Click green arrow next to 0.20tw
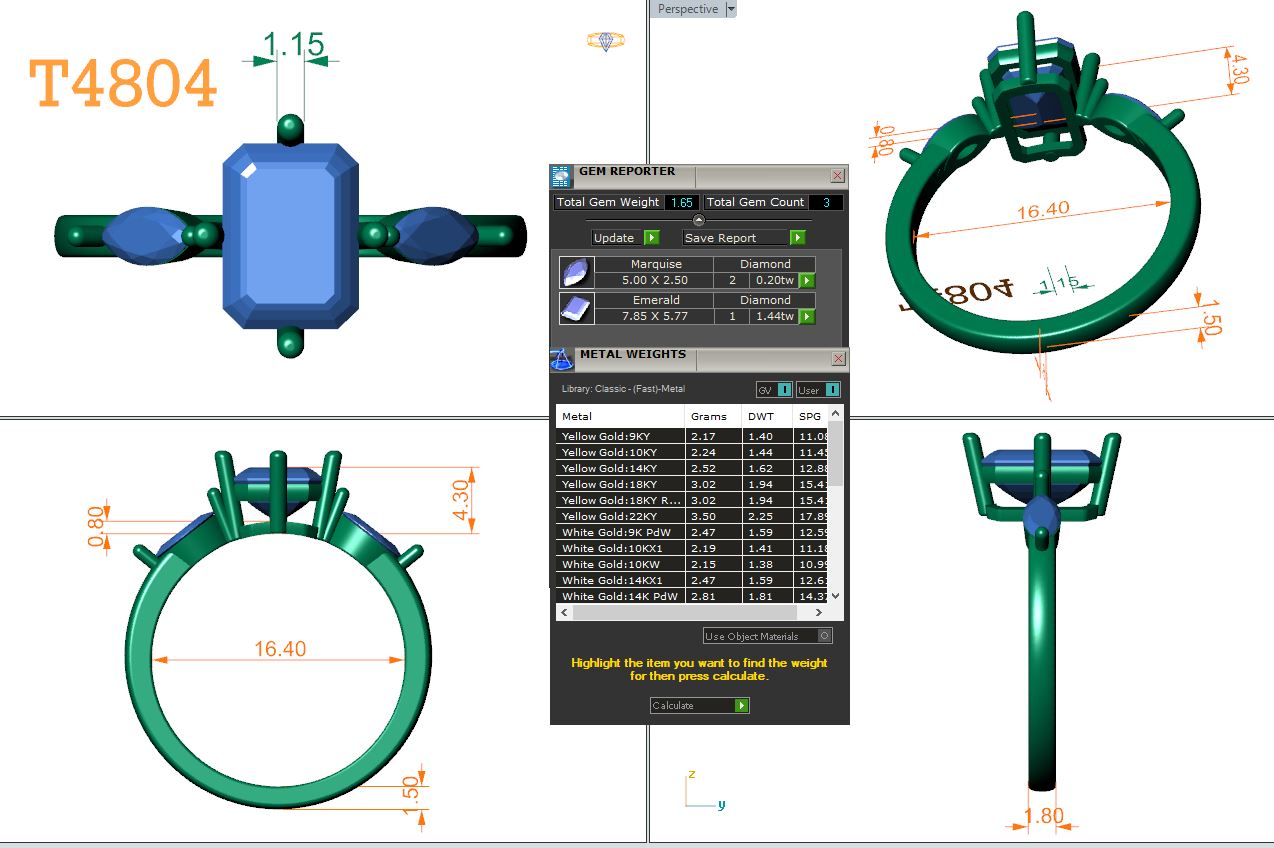Image resolution: width=1274 pixels, height=848 pixels. (x=806, y=281)
